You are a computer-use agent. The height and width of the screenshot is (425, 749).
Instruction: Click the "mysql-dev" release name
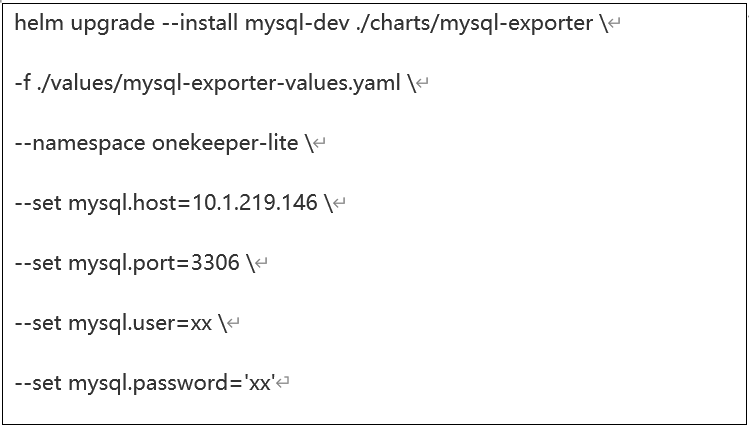[x=297, y=25]
